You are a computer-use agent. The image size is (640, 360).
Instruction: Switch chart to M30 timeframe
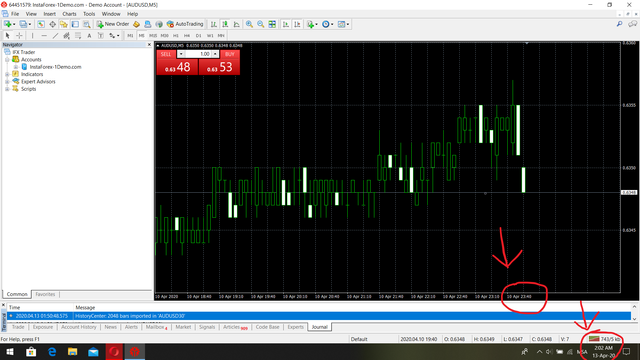pyautogui.click(x=164, y=36)
